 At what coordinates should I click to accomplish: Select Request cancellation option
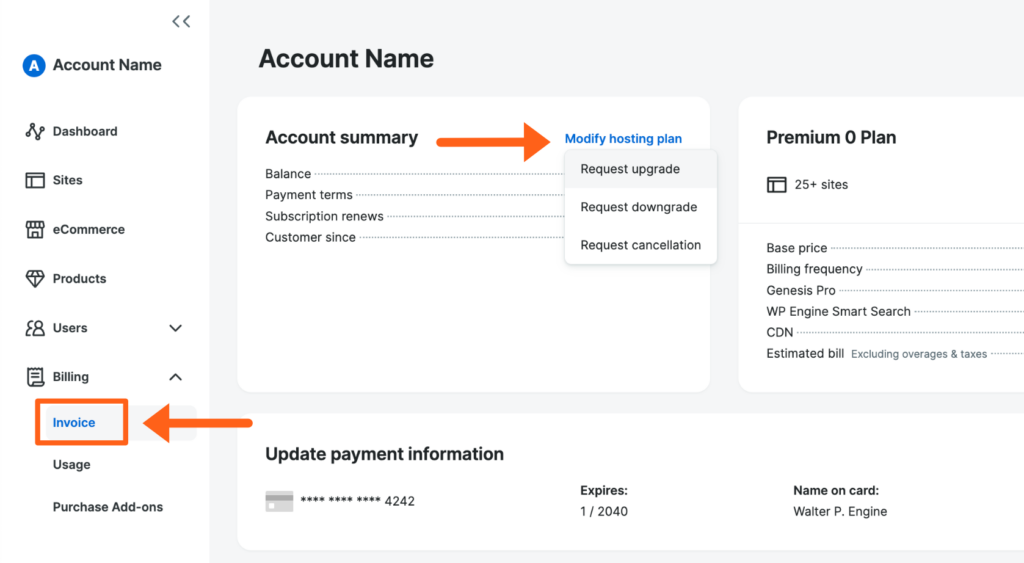640,245
